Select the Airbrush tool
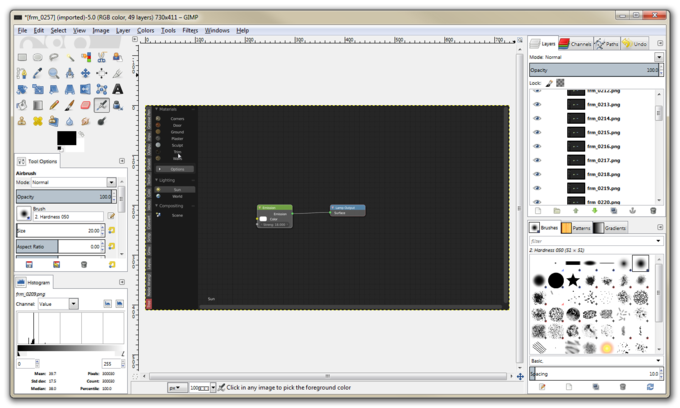This screenshot has width=680, height=408. (101, 105)
